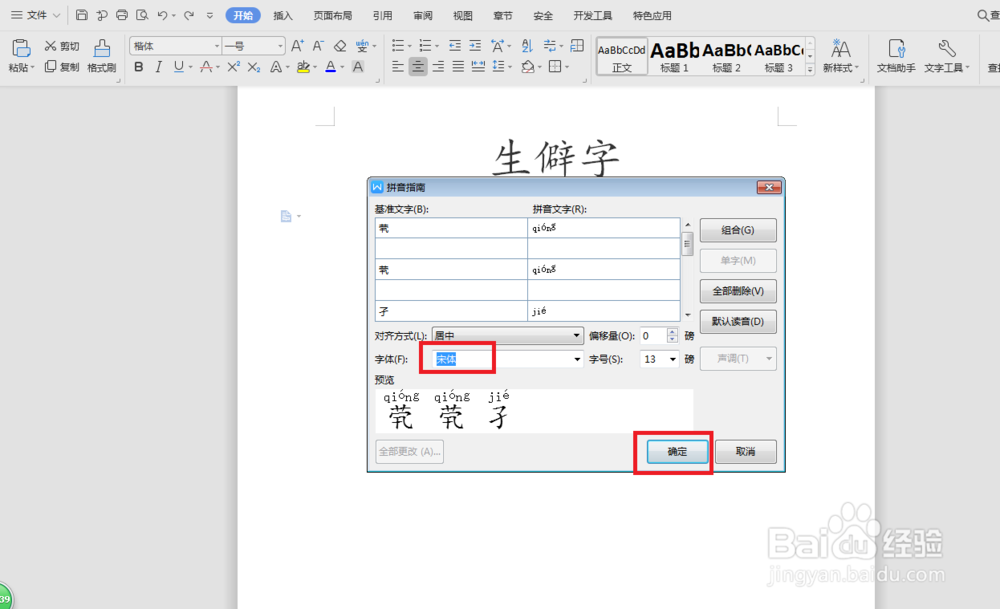Open the Phonetic Guide (拼音) icon

[x=363, y=45]
